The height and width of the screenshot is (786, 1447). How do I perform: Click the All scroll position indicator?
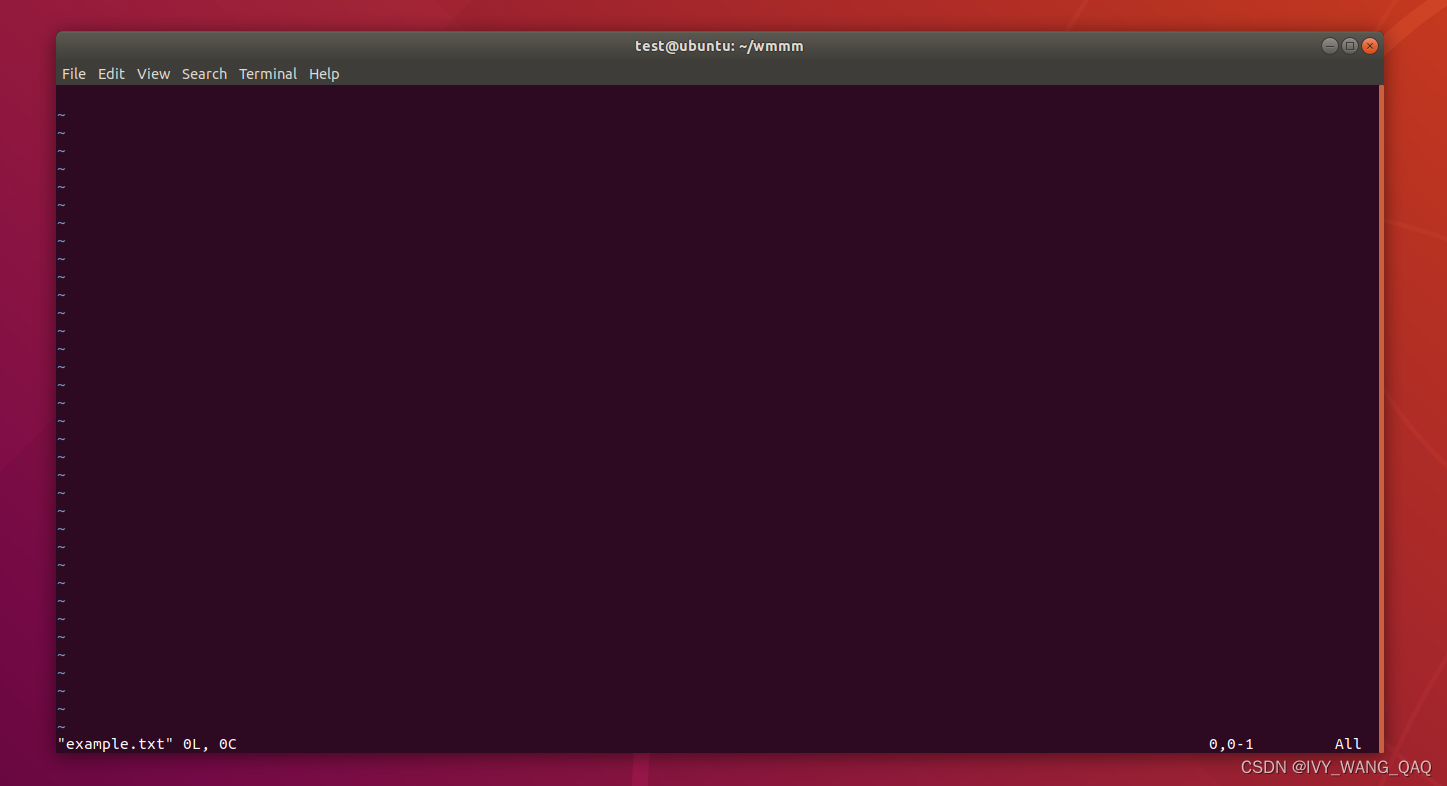1347,743
